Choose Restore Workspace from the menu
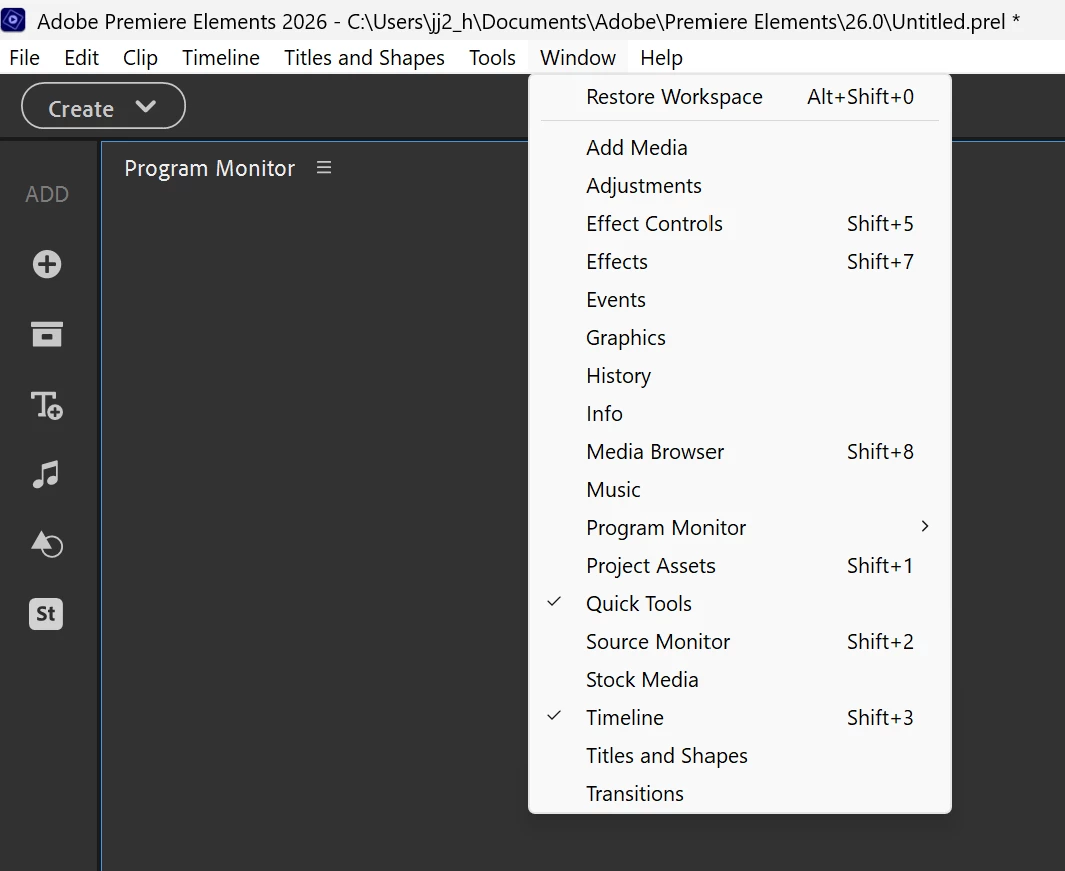This screenshot has width=1065, height=871. 740,96
